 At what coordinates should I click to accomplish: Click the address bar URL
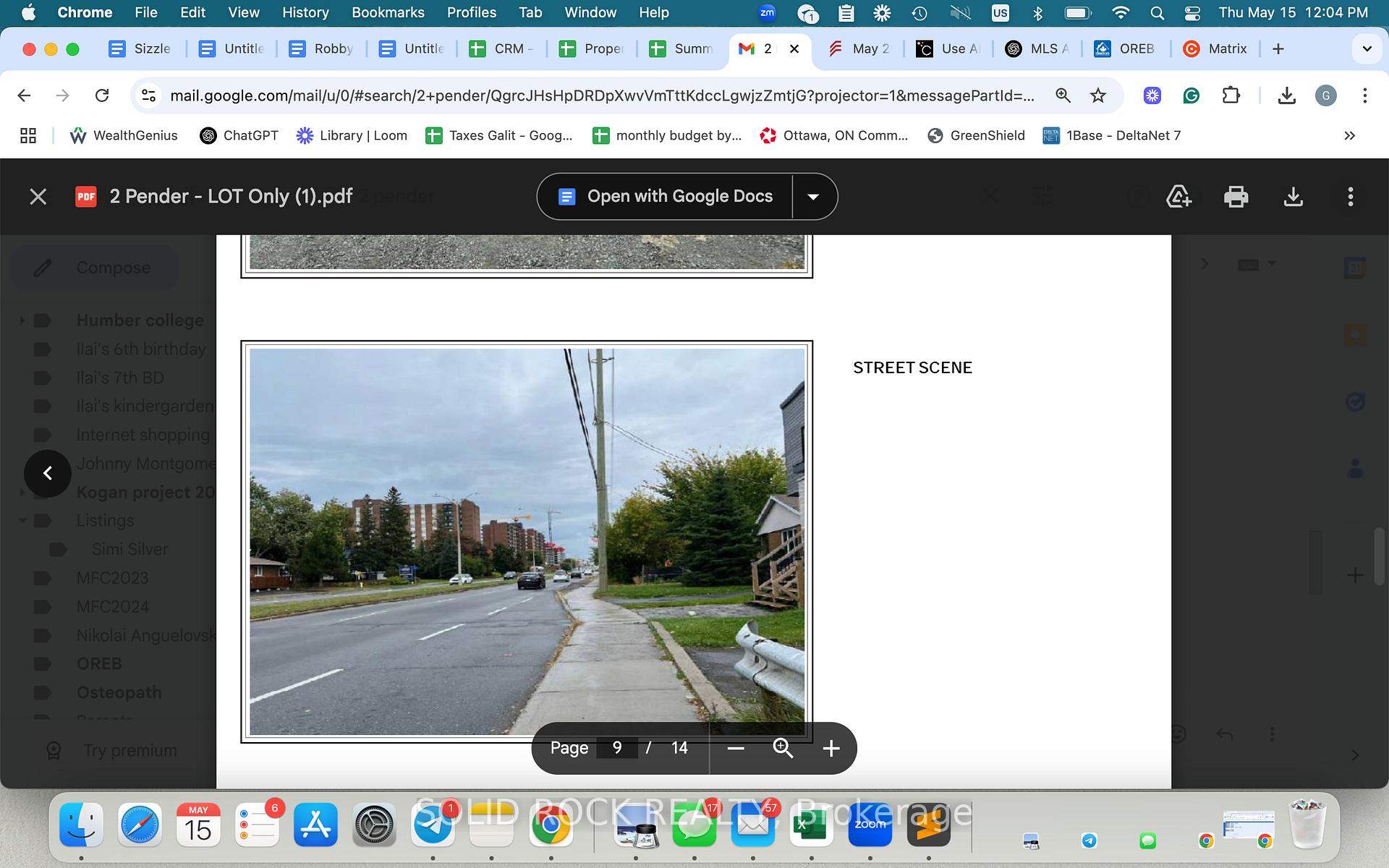point(602,95)
